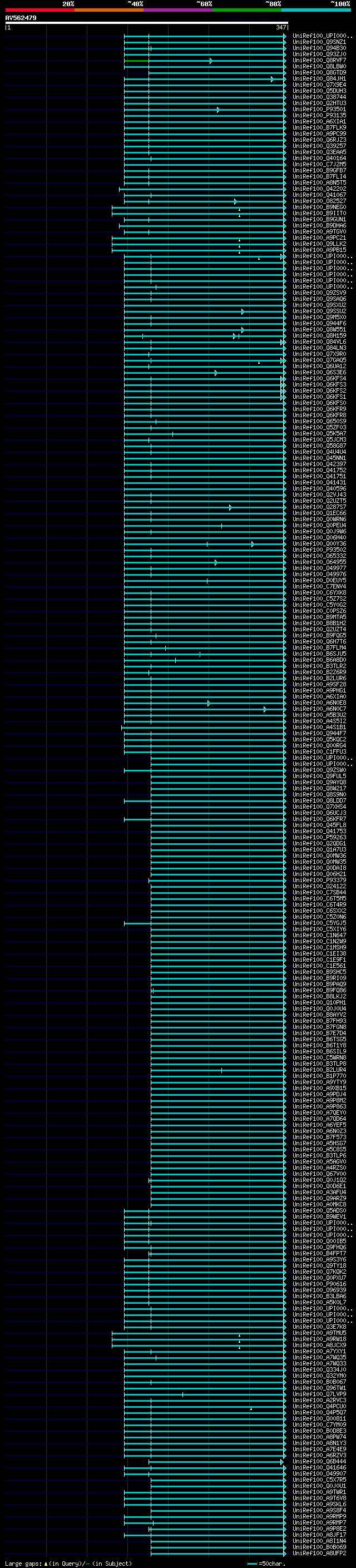This screenshot has width=356, height=1568.
Task: Select the UniRef100_B7FLI4 label
Action: (x=319, y=176)
